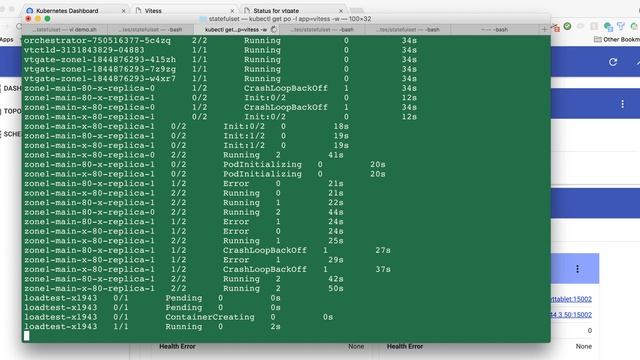Close the Vitess browser tab
640x360 pixels.
[232, 11]
